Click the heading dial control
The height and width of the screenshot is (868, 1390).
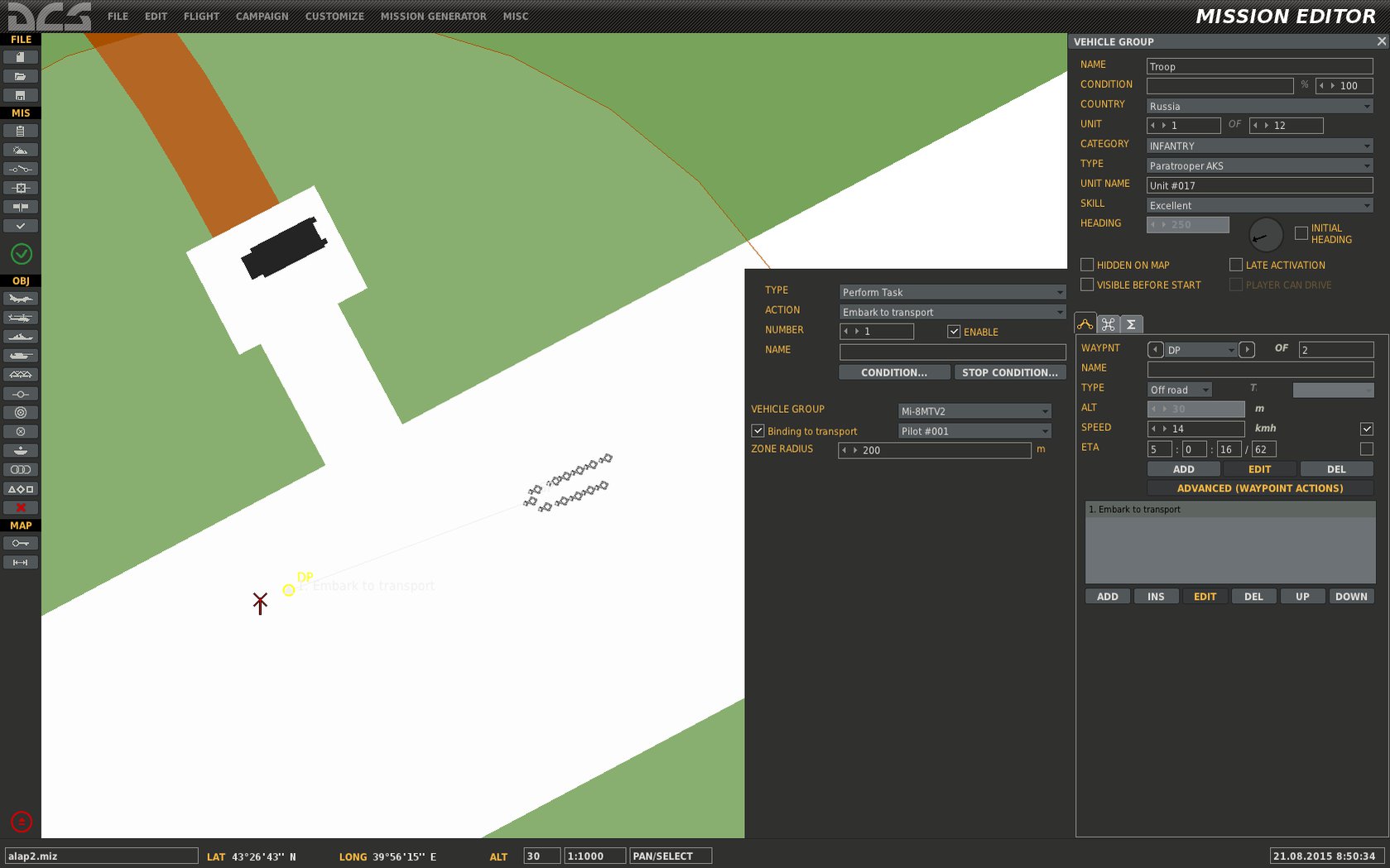1265,236
